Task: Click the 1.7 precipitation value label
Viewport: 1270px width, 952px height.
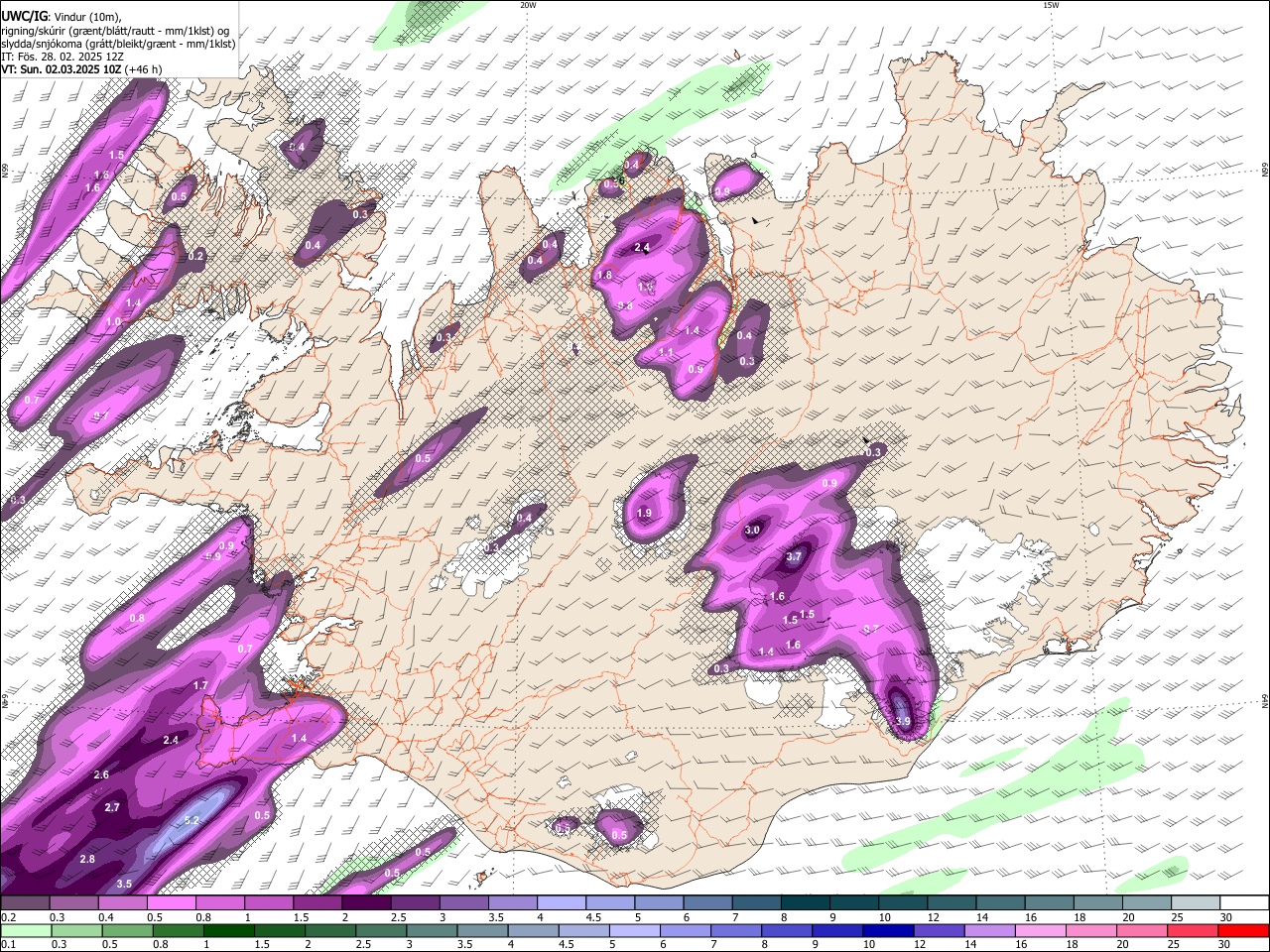Action: [200, 686]
